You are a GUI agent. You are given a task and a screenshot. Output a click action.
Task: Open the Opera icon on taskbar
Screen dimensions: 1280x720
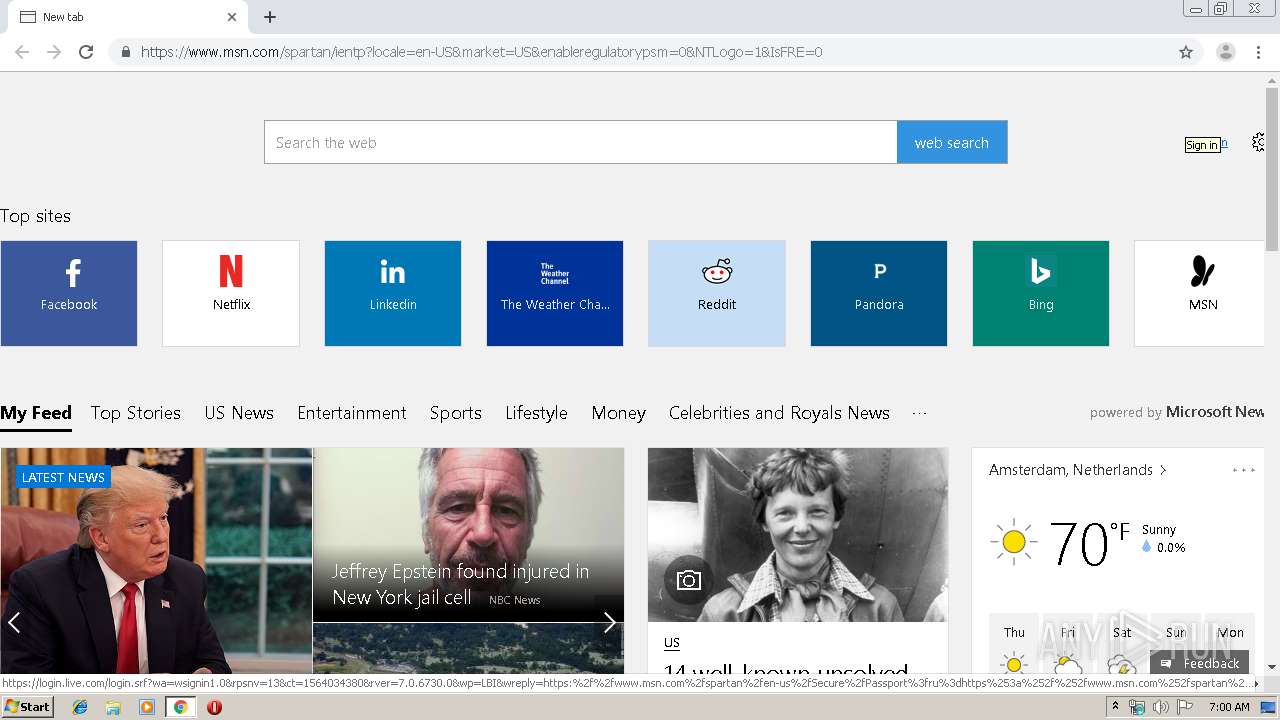[214, 707]
